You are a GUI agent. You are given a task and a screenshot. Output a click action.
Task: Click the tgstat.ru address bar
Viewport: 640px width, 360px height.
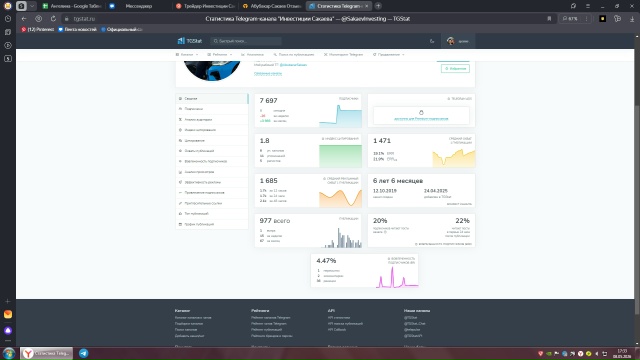click(84, 19)
